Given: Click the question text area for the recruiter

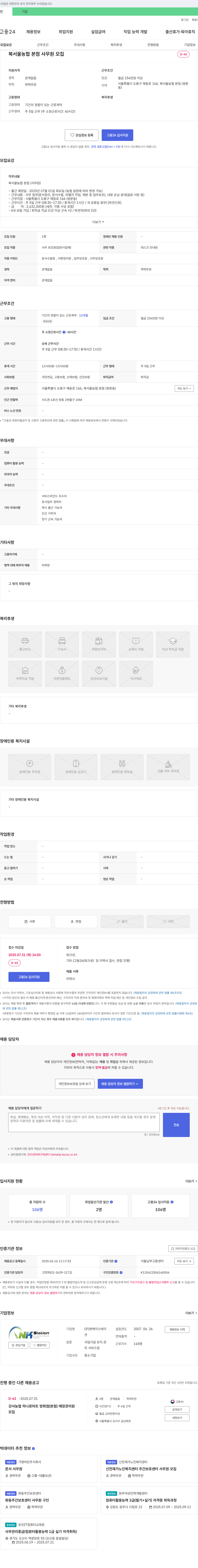Looking at the screenshot, I should (84, 1122).
